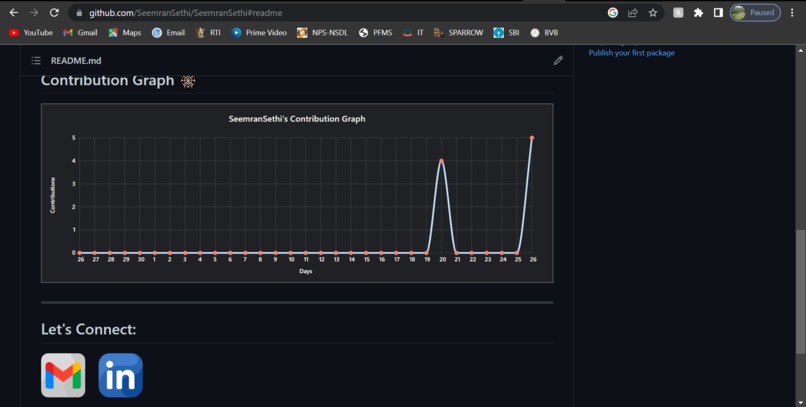Click Publish your first package link
The width and height of the screenshot is (806, 407).
click(x=631, y=52)
